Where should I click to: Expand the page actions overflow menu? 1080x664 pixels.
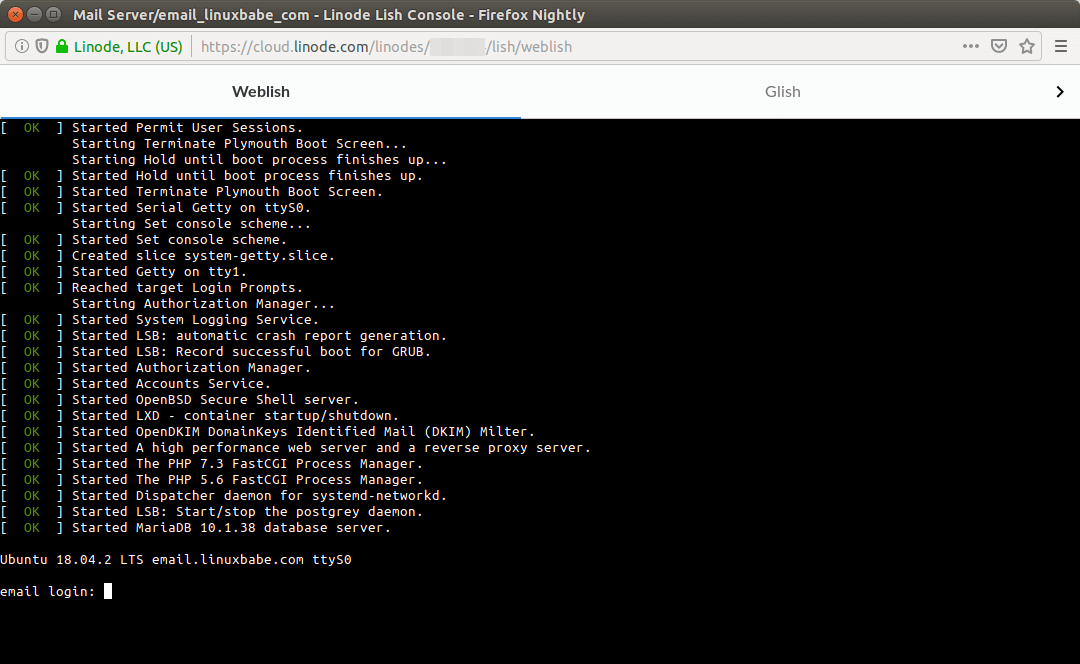click(x=971, y=46)
